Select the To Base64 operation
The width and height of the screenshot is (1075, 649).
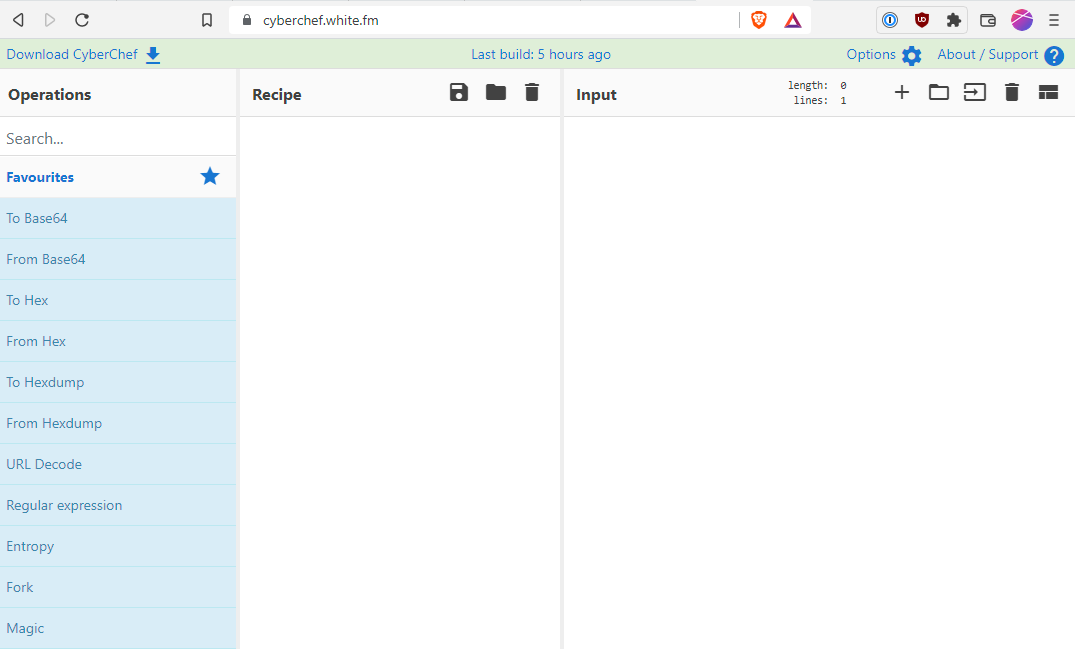click(37, 218)
